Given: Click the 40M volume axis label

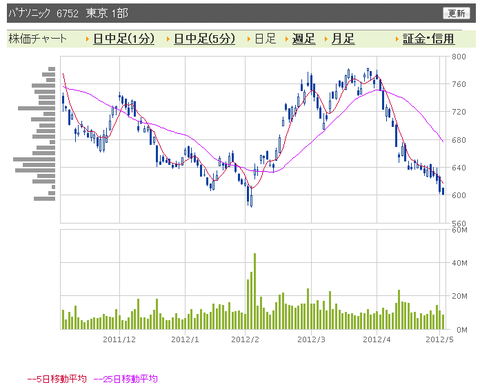Looking at the screenshot, I should pos(460,263).
